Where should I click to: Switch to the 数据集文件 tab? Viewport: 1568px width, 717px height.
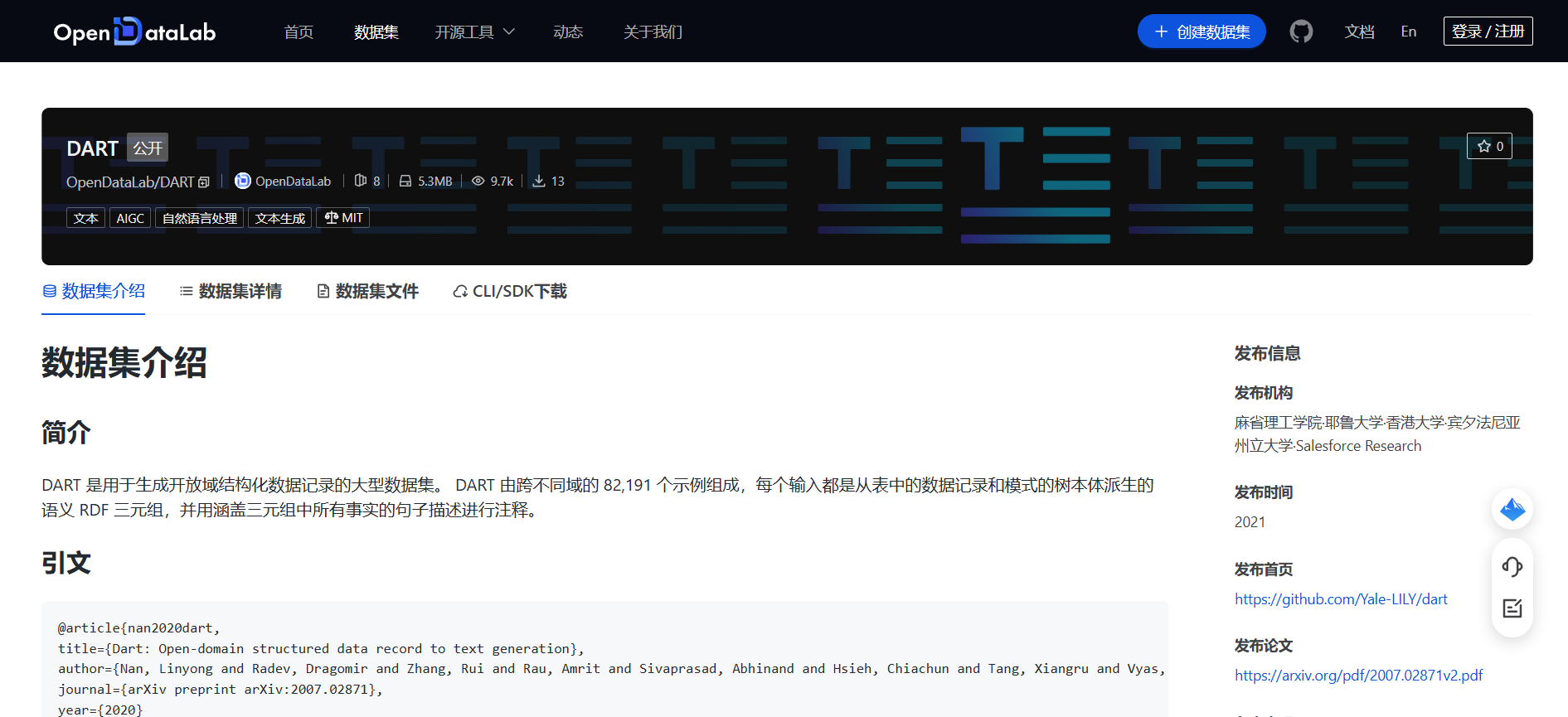pyautogui.click(x=368, y=291)
